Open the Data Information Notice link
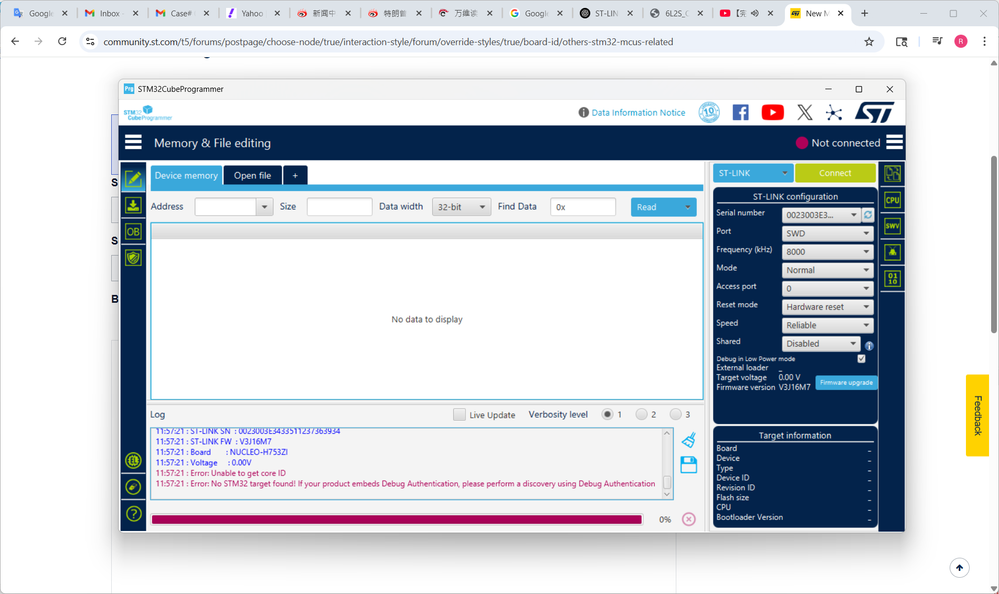 pos(638,113)
